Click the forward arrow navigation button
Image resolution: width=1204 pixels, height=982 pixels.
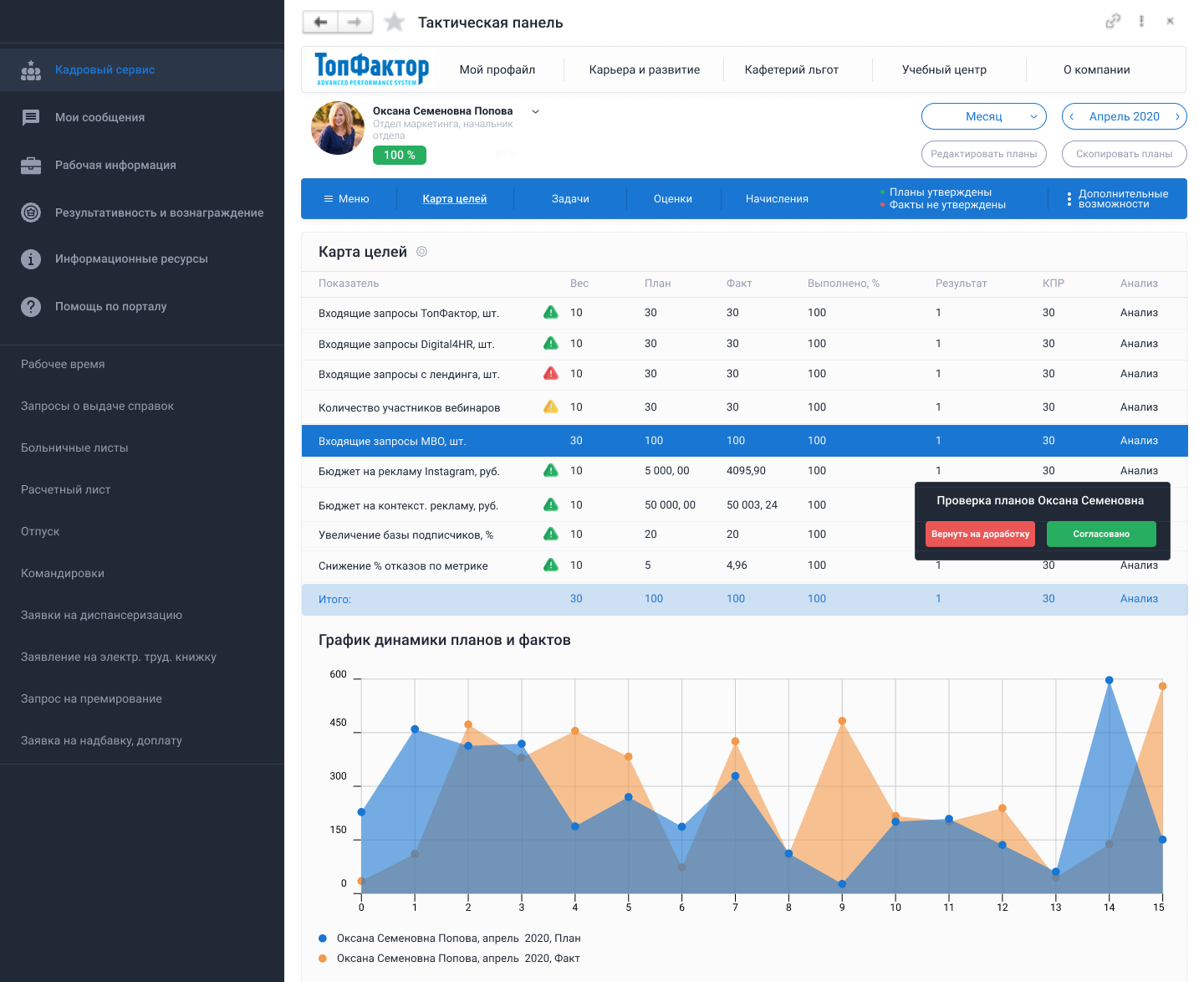pos(355,23)
